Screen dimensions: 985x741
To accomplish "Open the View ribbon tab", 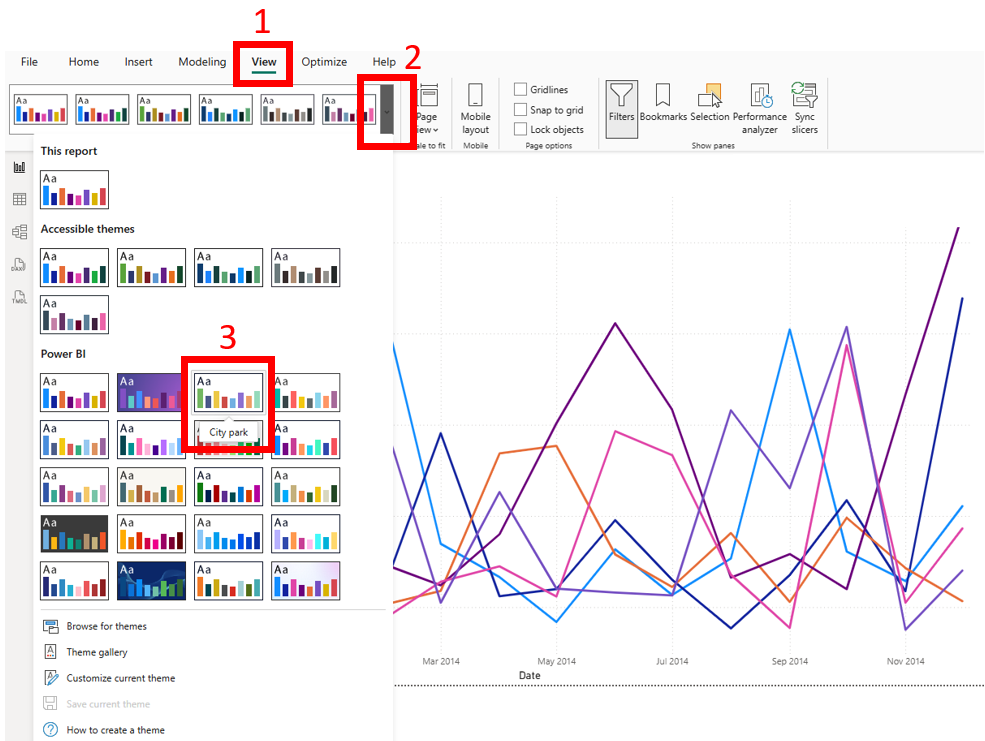I will pos(264,62).
